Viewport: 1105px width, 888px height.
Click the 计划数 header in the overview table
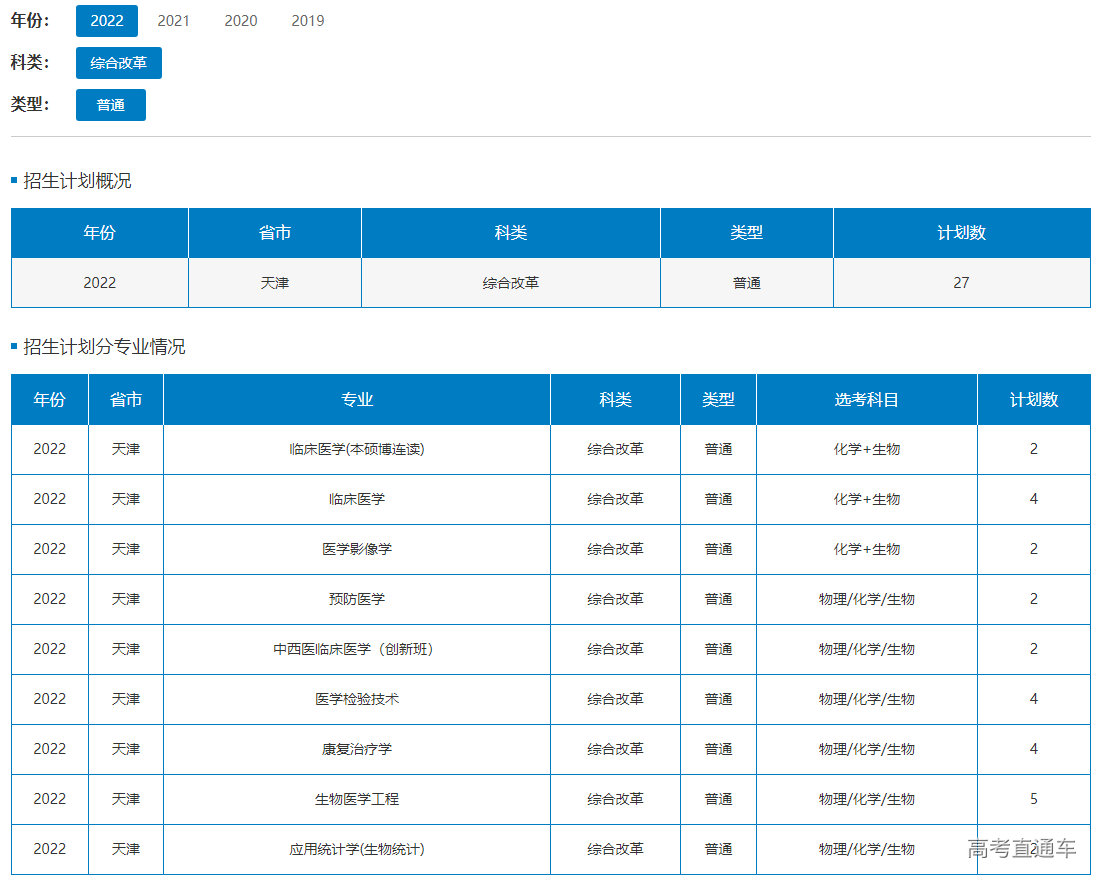(x=961, y=233)
